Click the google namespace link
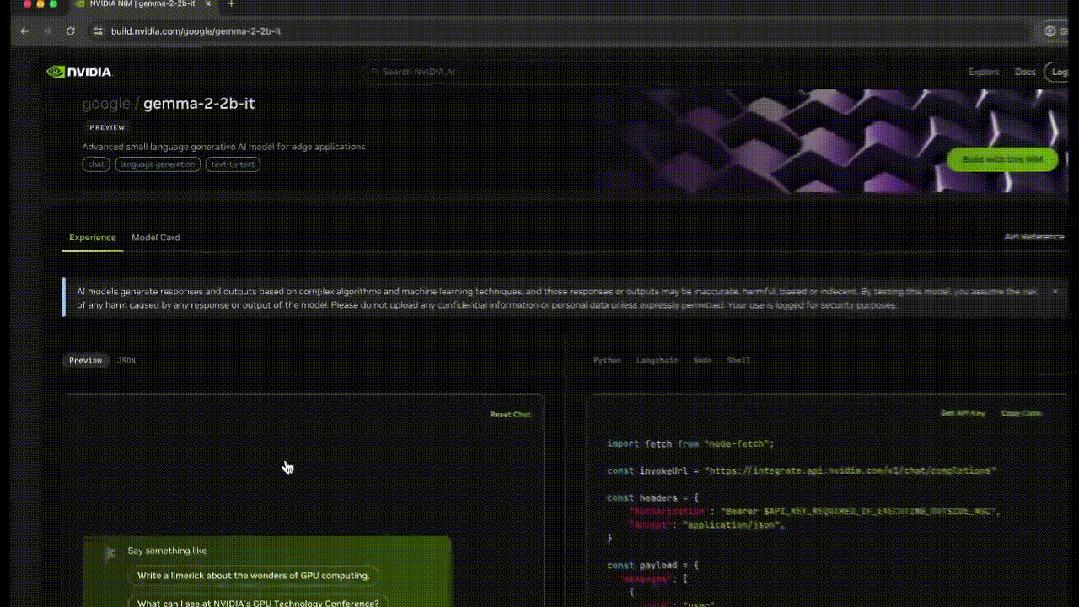The image size is (1079, 607). pyautogui.click(x=106, y=103)
